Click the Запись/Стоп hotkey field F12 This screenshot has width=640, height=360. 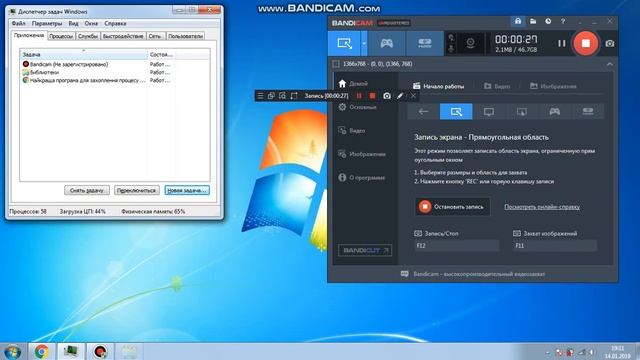coord(456,246)
